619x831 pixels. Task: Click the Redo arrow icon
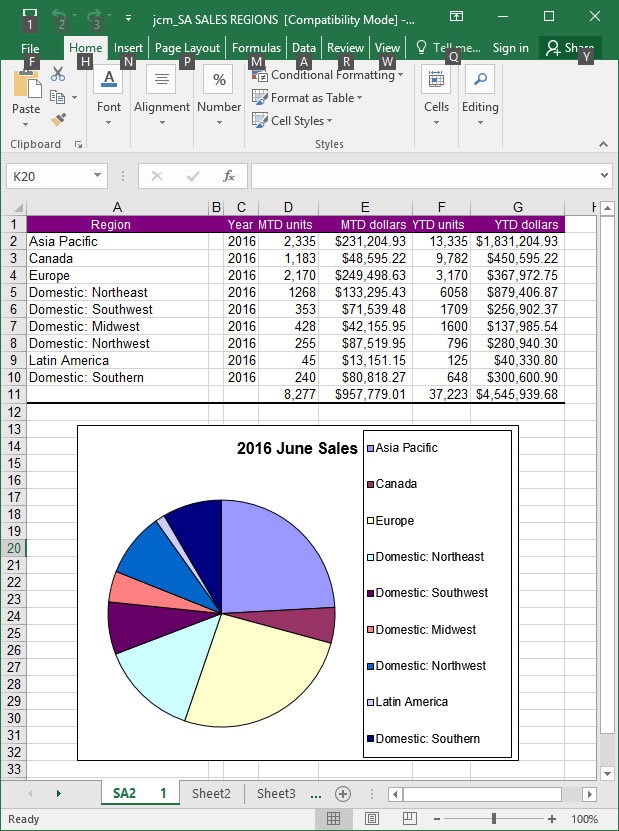(x=94, y=17)
